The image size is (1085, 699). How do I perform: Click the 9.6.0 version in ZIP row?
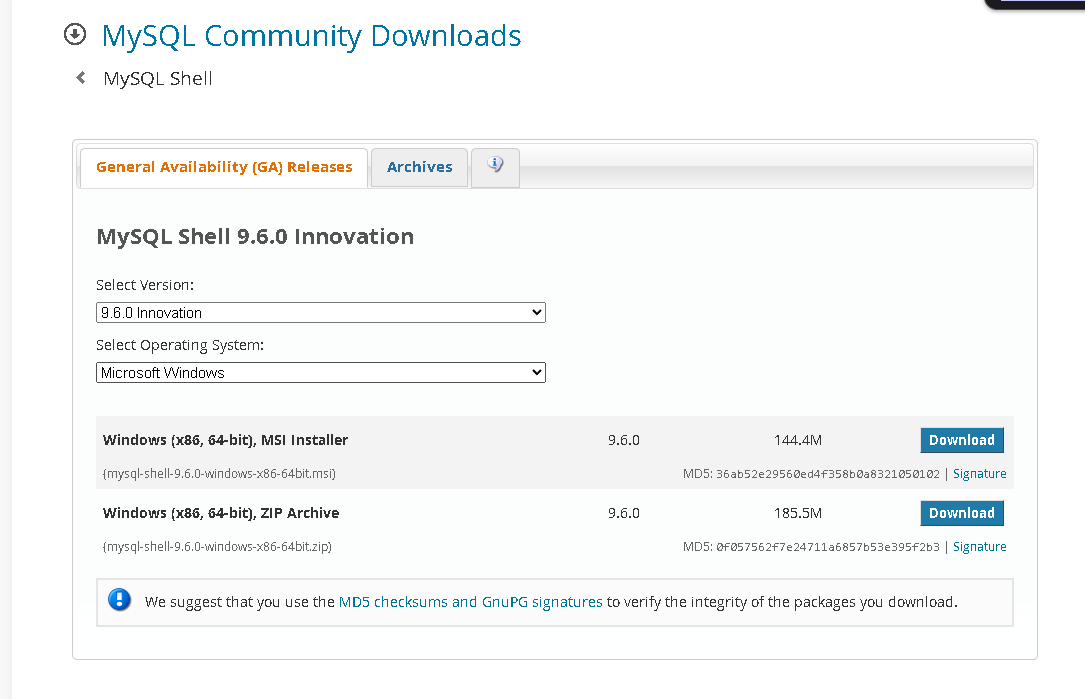(623, 513)
